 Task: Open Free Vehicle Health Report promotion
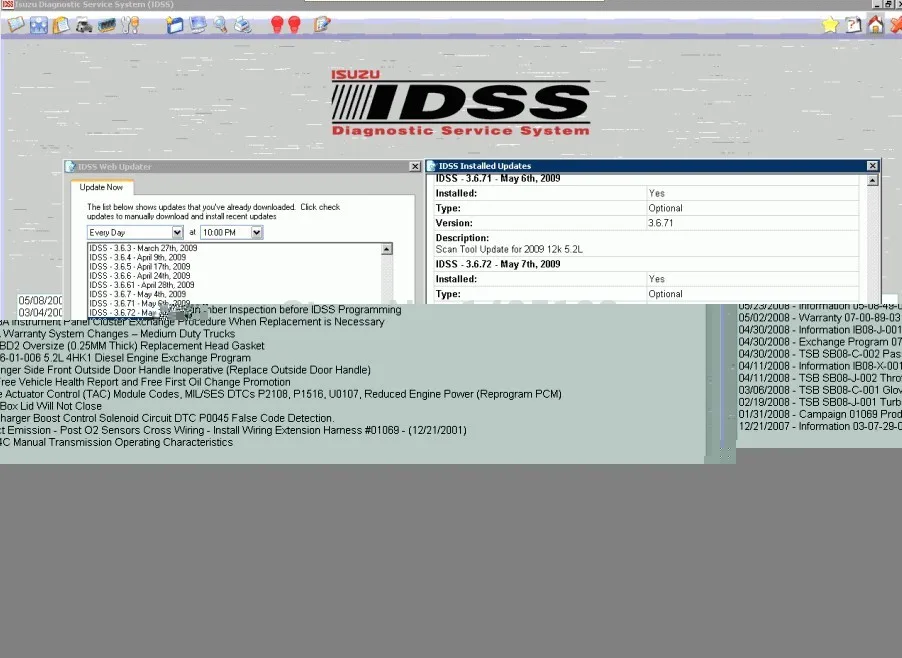[x=145, y=382]
